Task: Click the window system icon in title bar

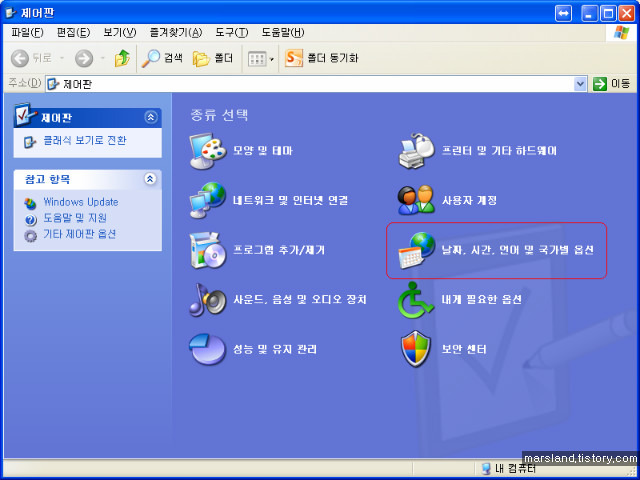Action: click(x=11, y=13)
